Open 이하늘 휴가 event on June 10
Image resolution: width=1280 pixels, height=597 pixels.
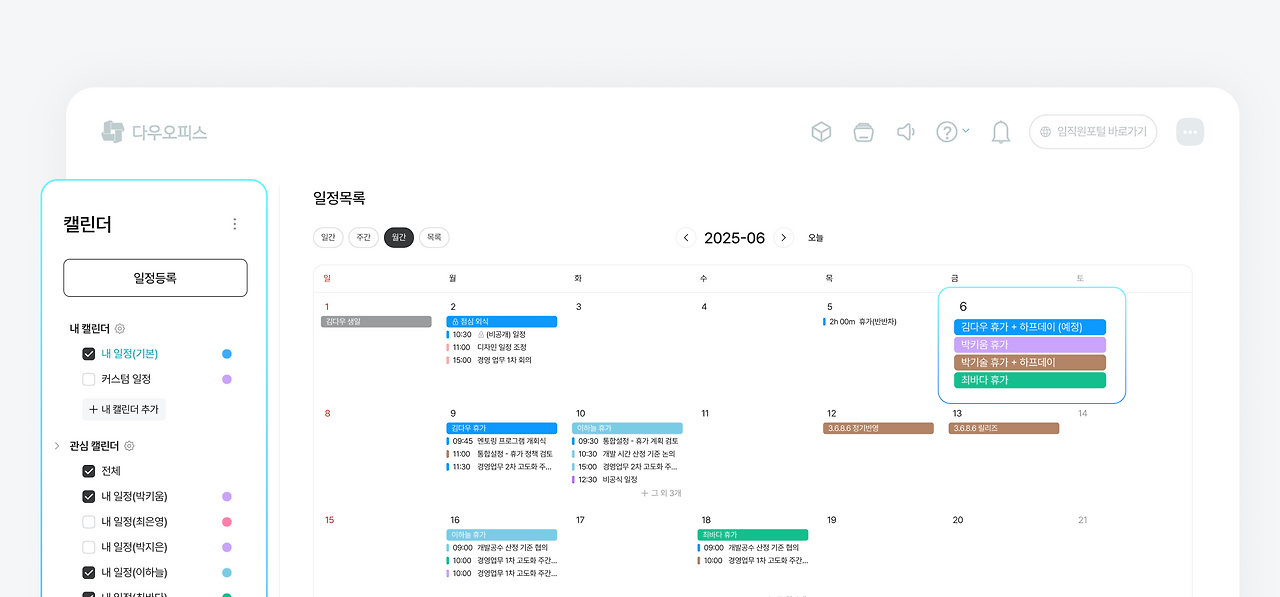tap(628, 428)
